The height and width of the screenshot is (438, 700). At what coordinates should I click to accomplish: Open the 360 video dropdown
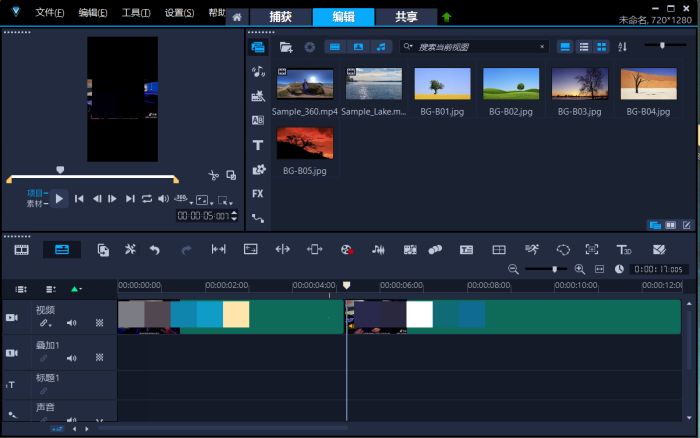pyautogui.click(x=183, y=199)
